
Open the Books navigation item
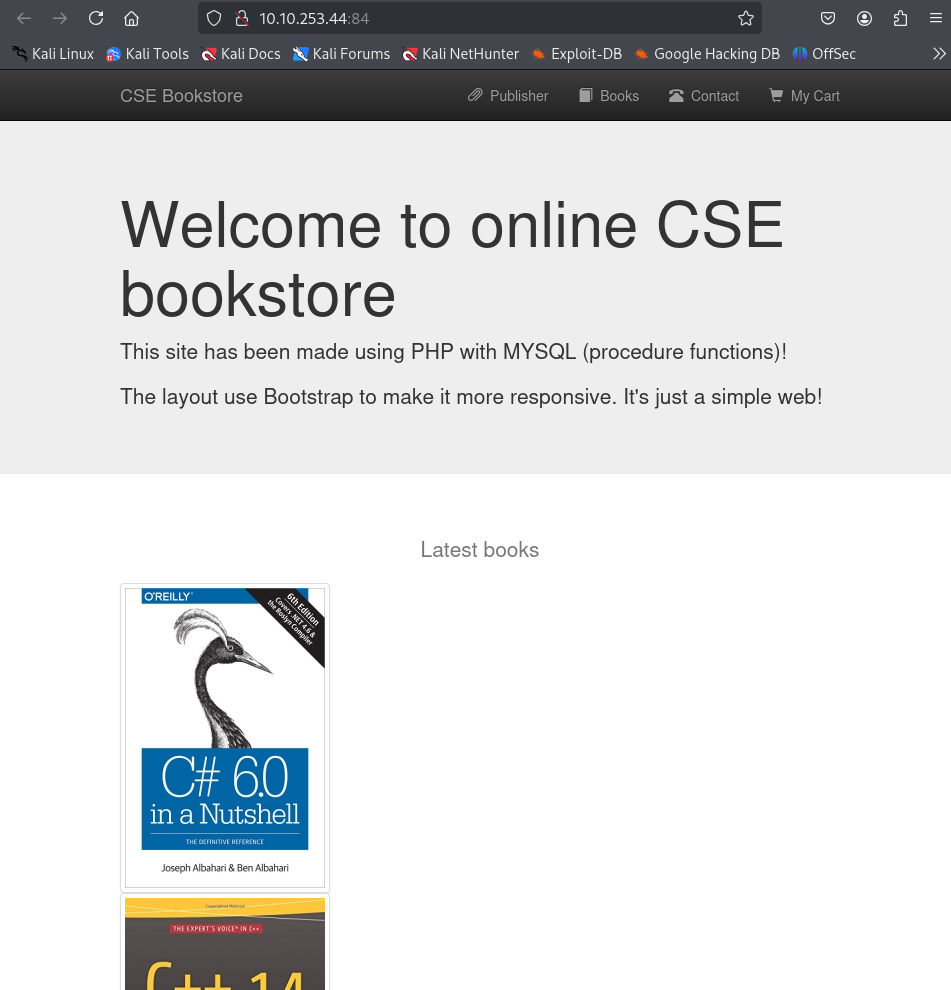pyautogui.click(x=609, y=96)
